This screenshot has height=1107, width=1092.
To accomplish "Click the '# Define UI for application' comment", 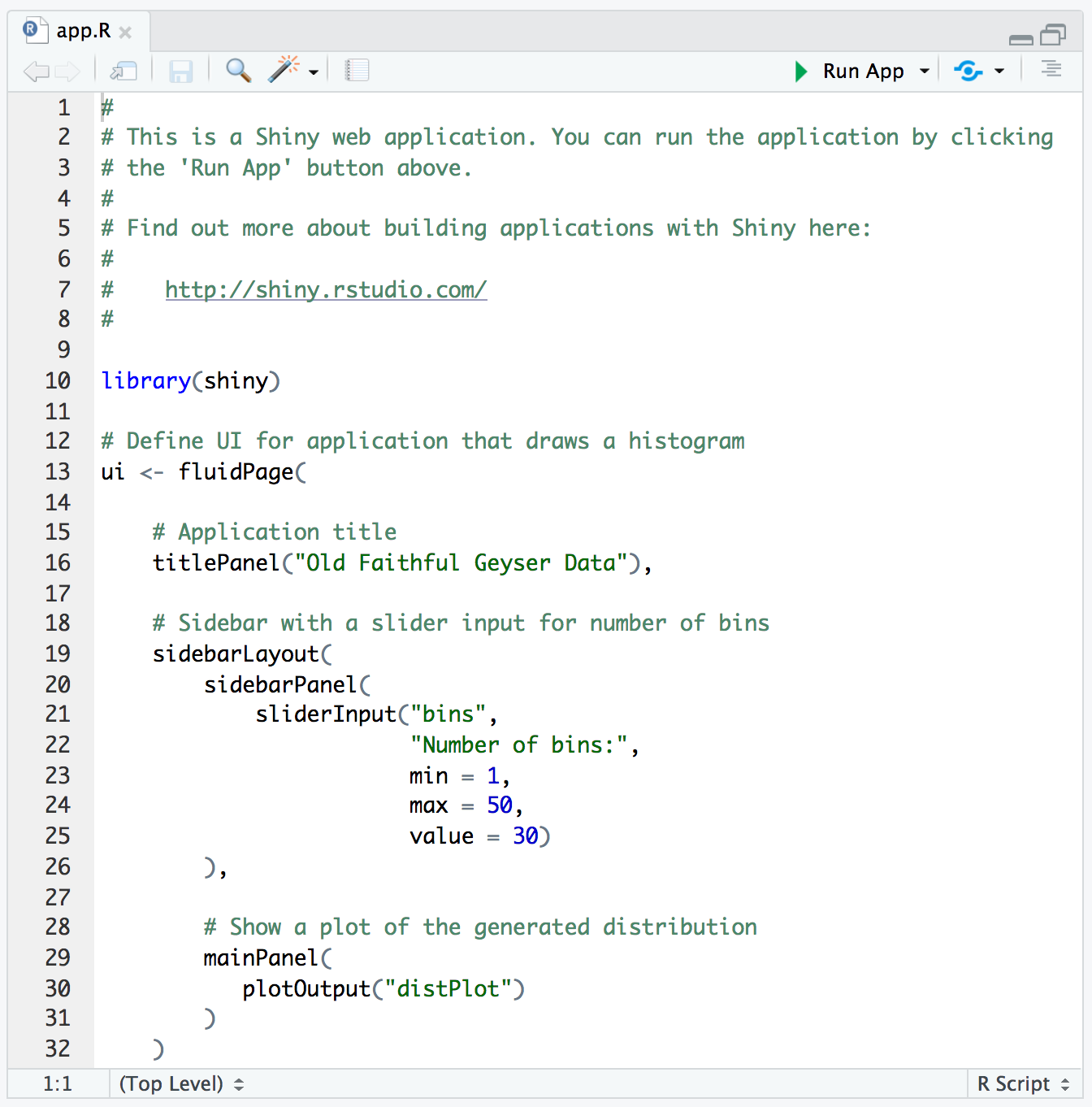I will click(422, 441).
